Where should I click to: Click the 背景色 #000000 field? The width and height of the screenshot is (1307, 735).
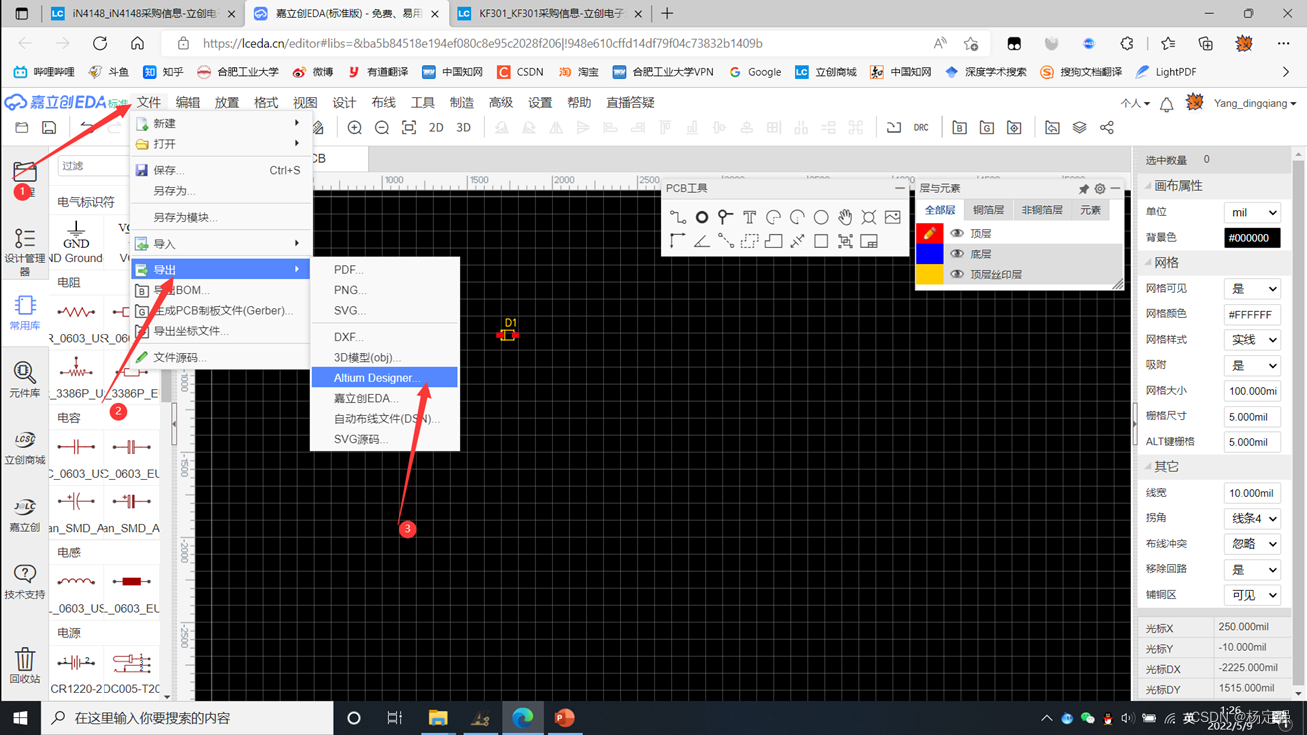[x=1252, y=238]
